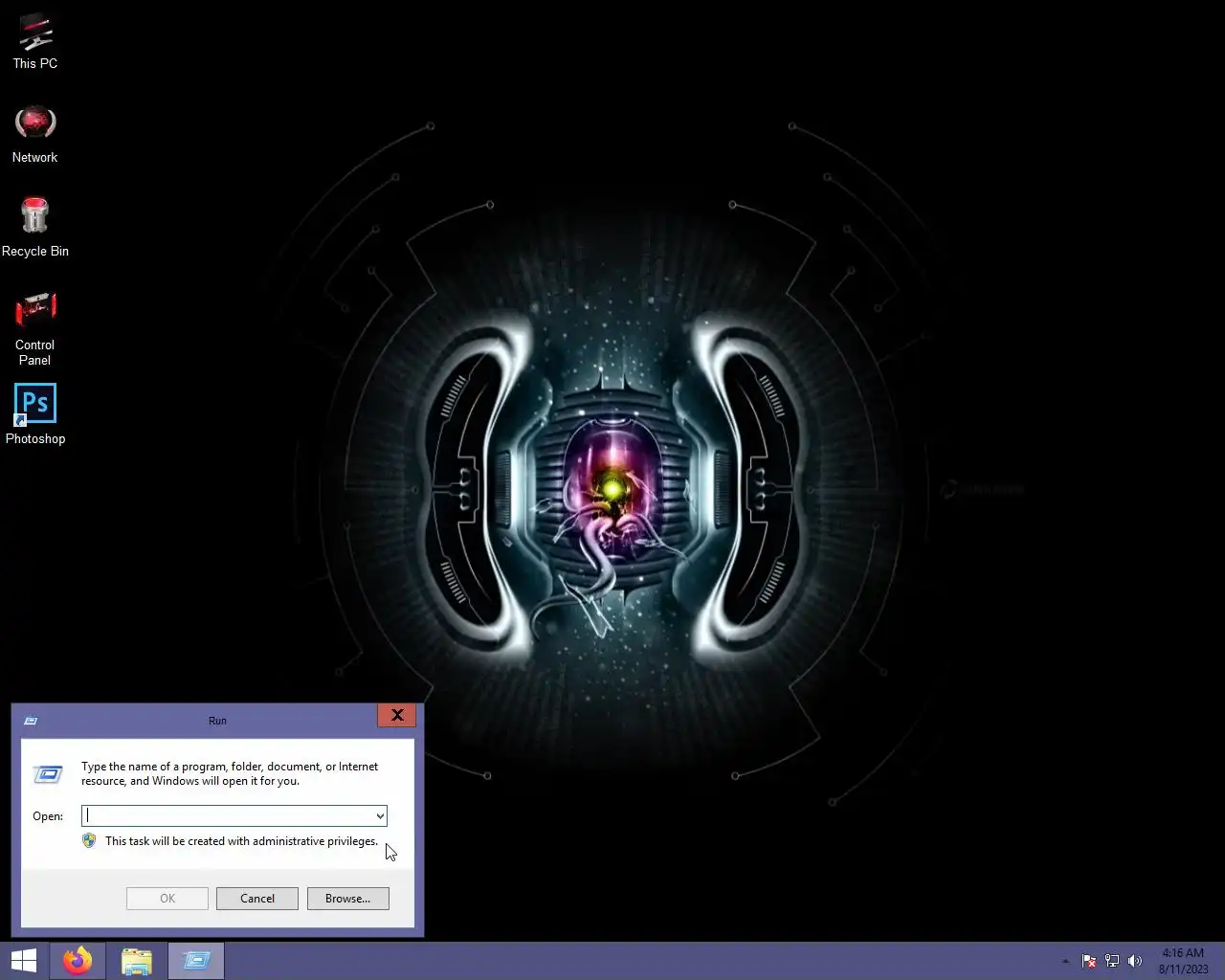Click the disabled OK button in Run
Viewport: 1225px width, 980px height.
(167, 899)
